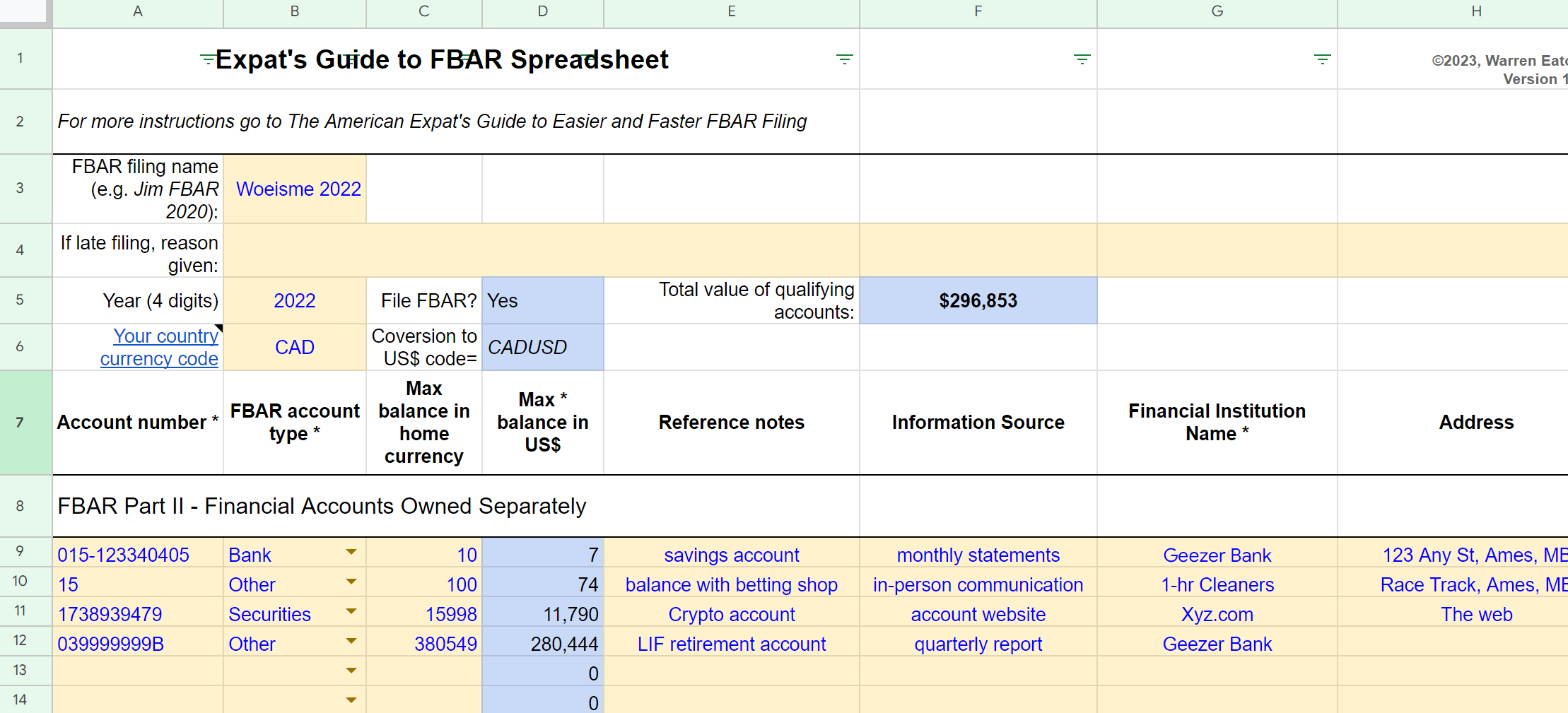1568x713 pixels.
Task: Select column H by its header
Action: click(1476, 11)
